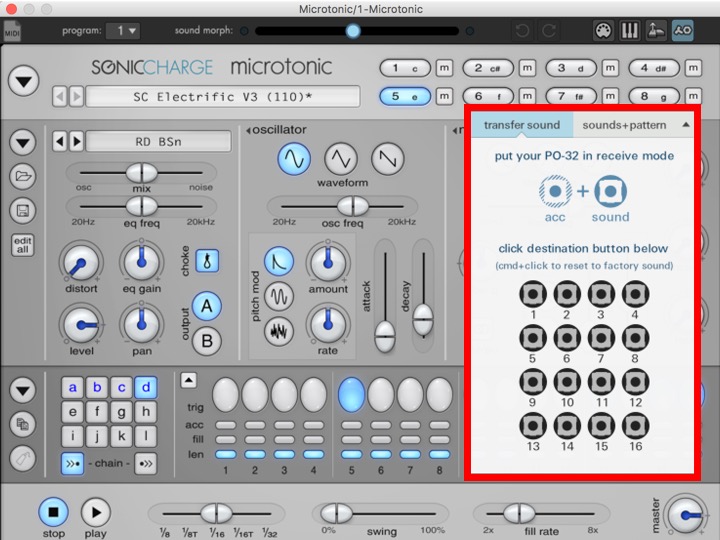The image size is (720, 540).
Task: Click the redo arrow icon
Action: 549,31
